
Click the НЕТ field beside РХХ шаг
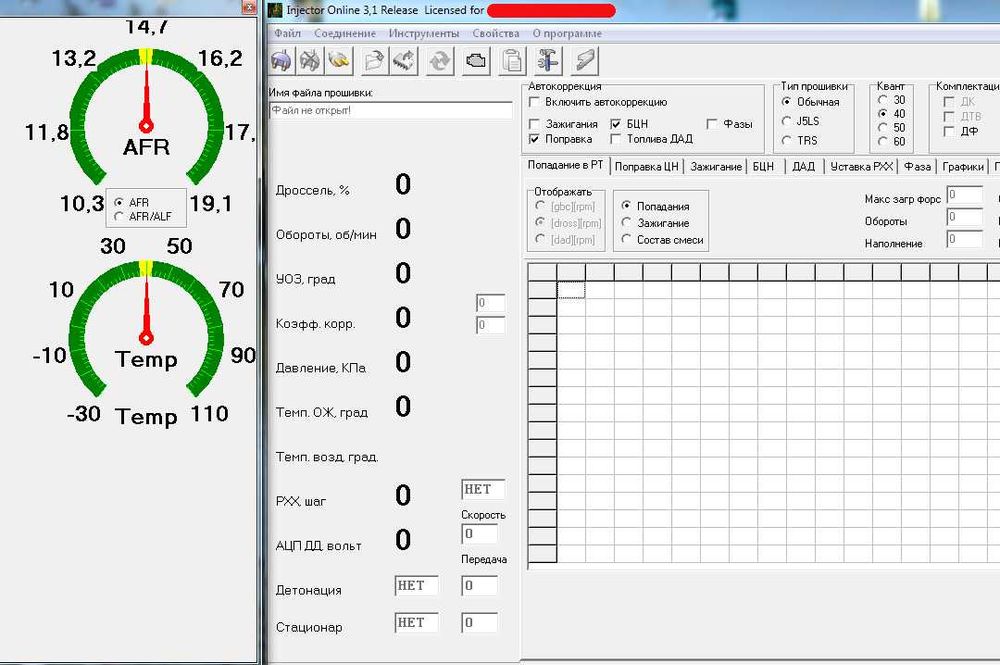point(483,489)
